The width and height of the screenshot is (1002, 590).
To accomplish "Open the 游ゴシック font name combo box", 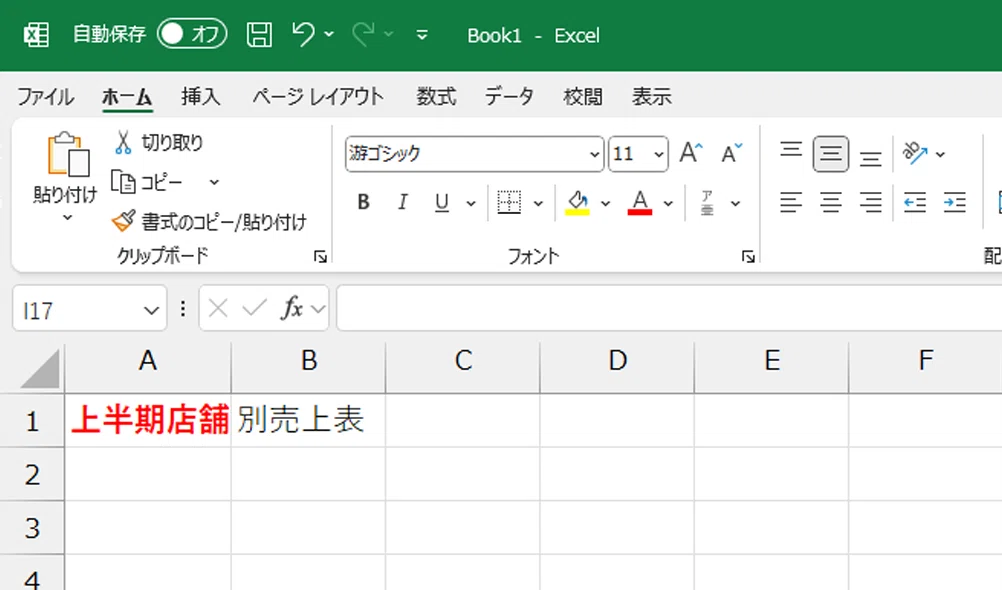I will (x=474, y=154).
